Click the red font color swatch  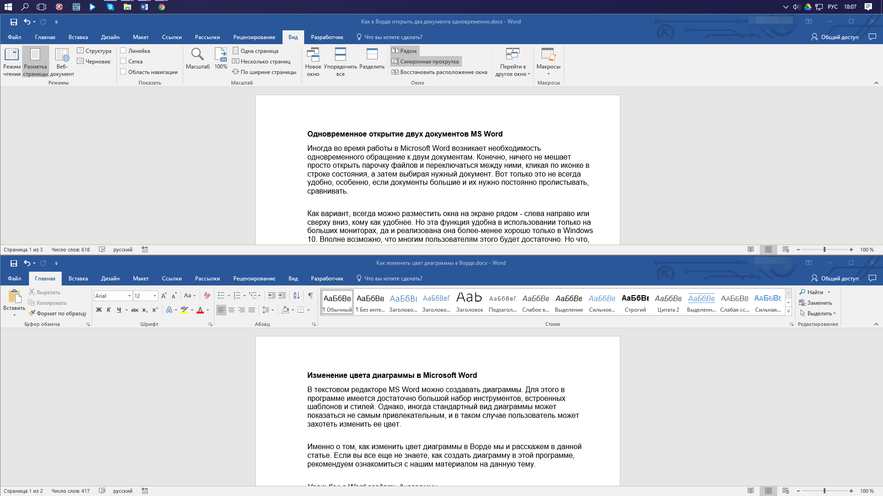point(200,311)
